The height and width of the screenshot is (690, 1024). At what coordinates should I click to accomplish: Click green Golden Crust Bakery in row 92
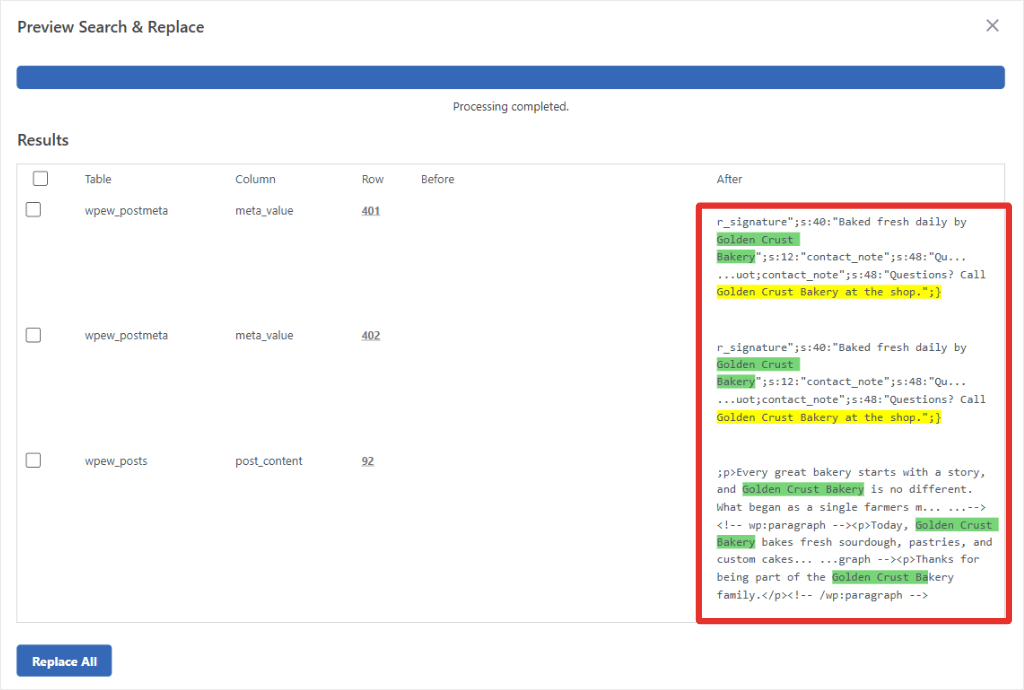tap(803, 489)
